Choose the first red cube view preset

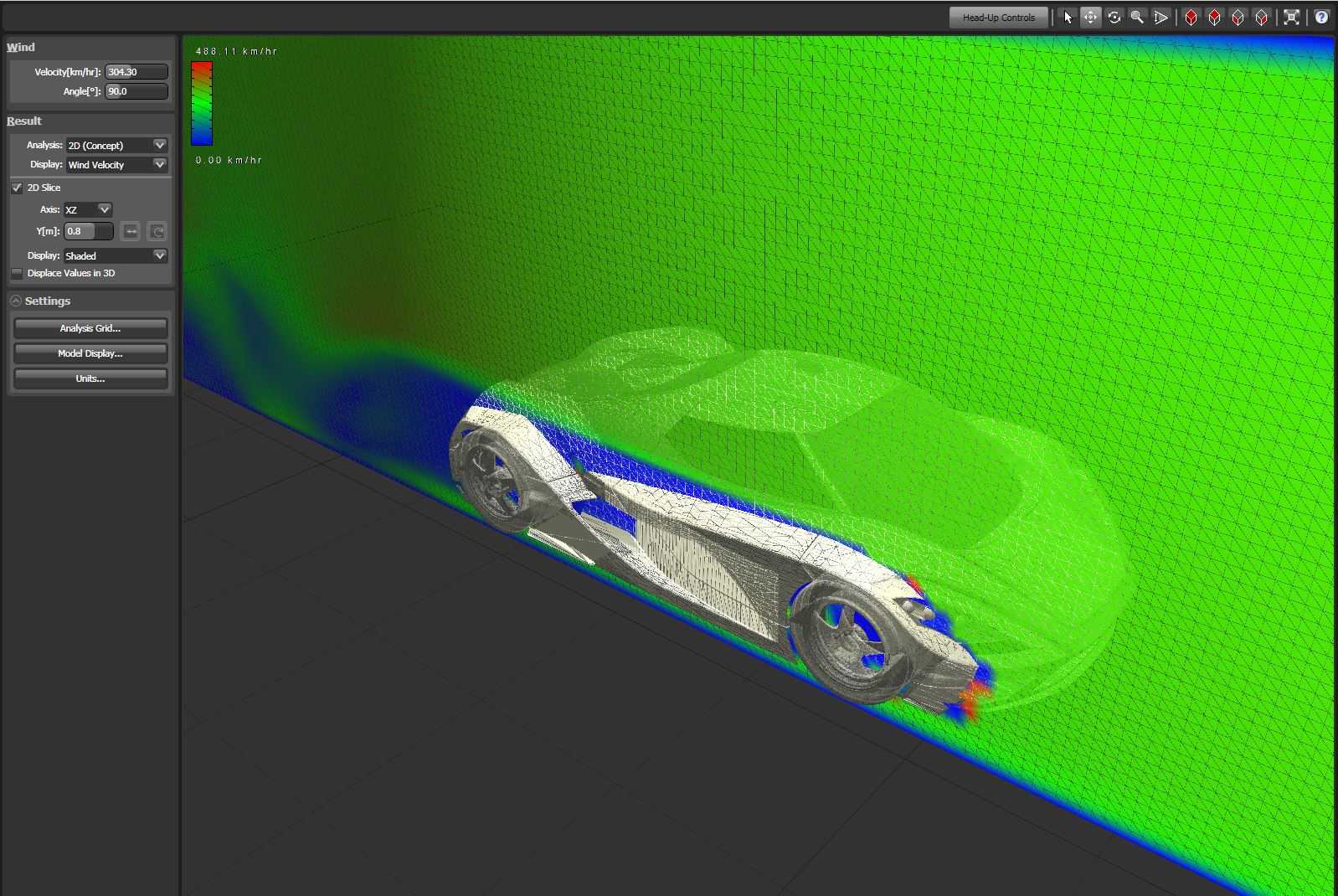tap(1191, 17)
